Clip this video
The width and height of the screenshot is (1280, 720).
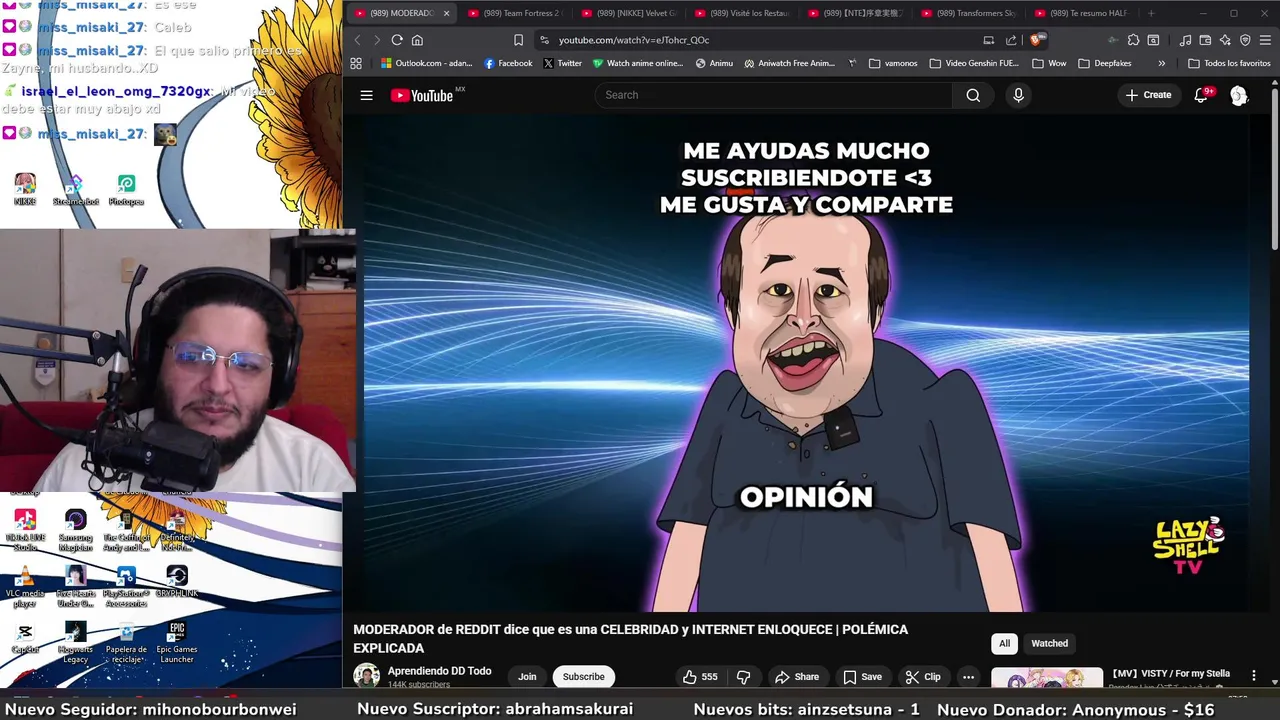point(923,677)
